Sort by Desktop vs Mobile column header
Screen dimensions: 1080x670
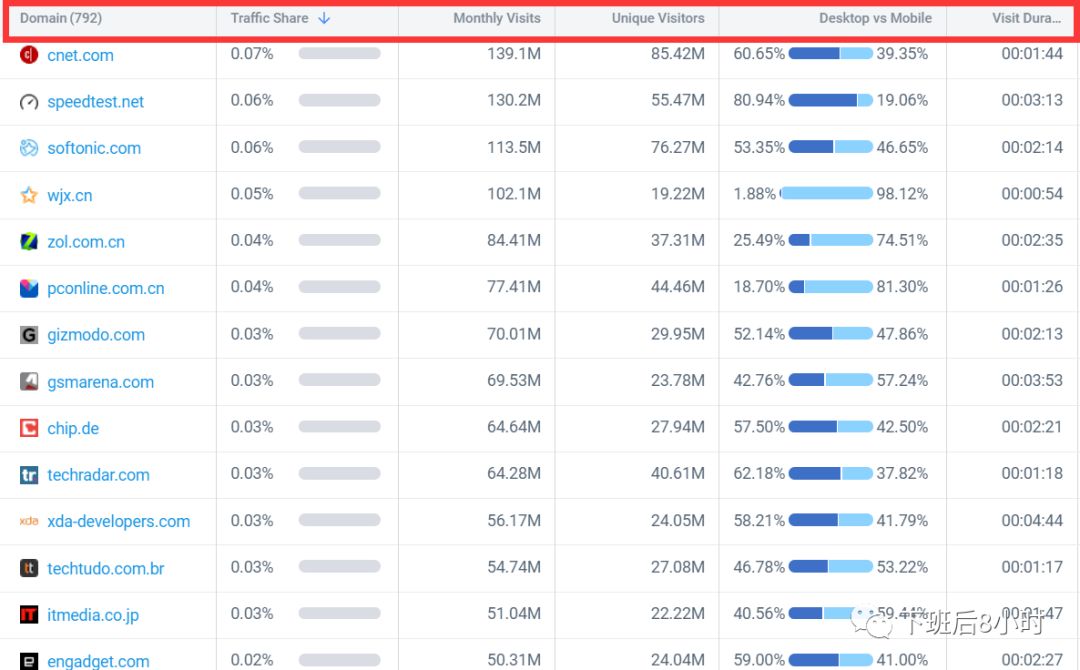(875, 19)
